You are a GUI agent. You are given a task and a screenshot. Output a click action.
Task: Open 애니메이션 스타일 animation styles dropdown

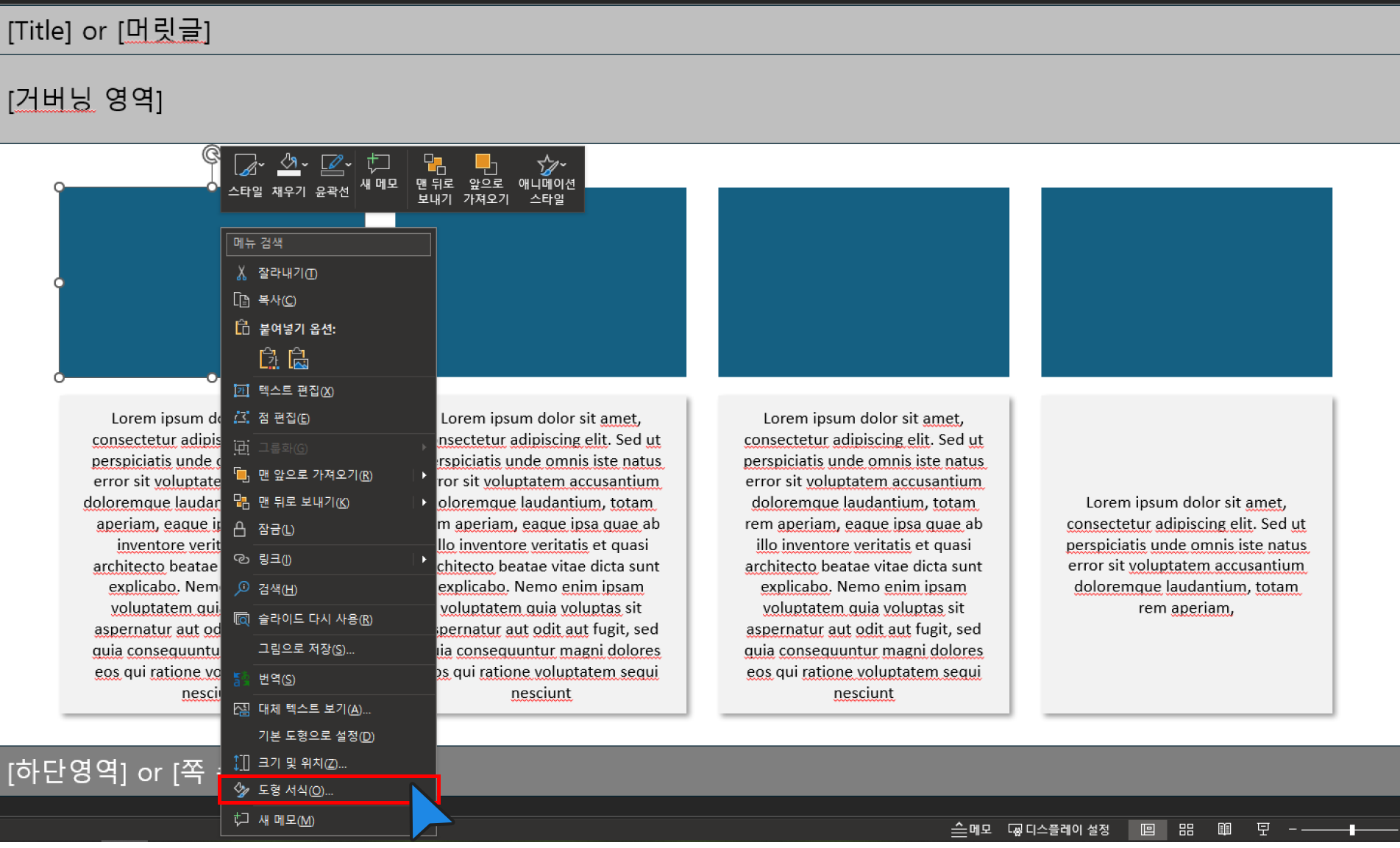tap(547, 179)
